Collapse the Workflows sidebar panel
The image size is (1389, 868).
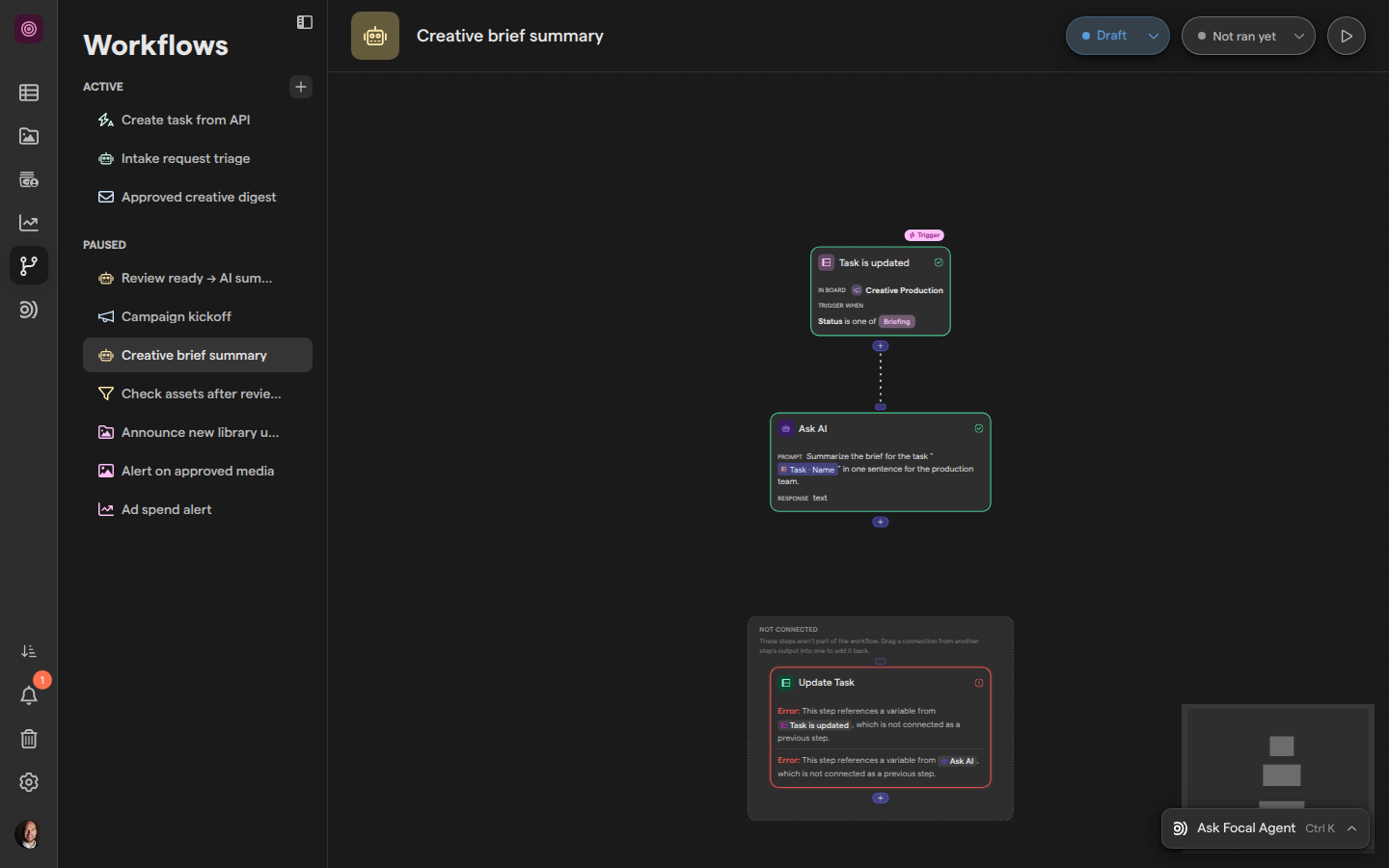click(x=305, y=22)
